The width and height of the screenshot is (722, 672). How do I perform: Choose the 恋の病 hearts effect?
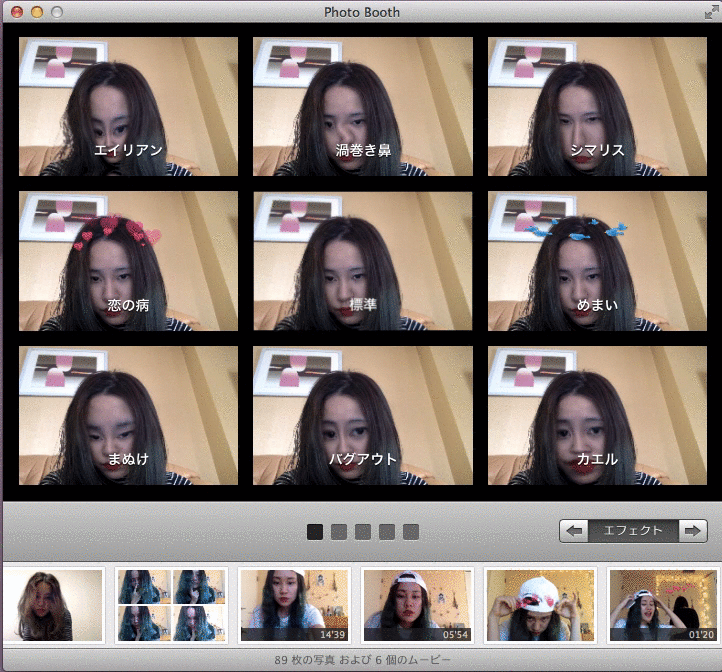128,261
